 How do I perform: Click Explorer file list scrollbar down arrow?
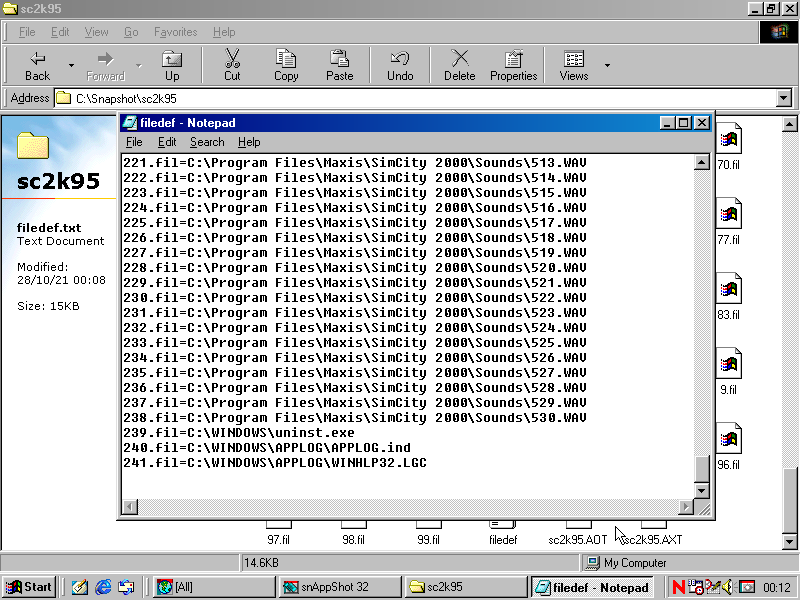(789, 542)
